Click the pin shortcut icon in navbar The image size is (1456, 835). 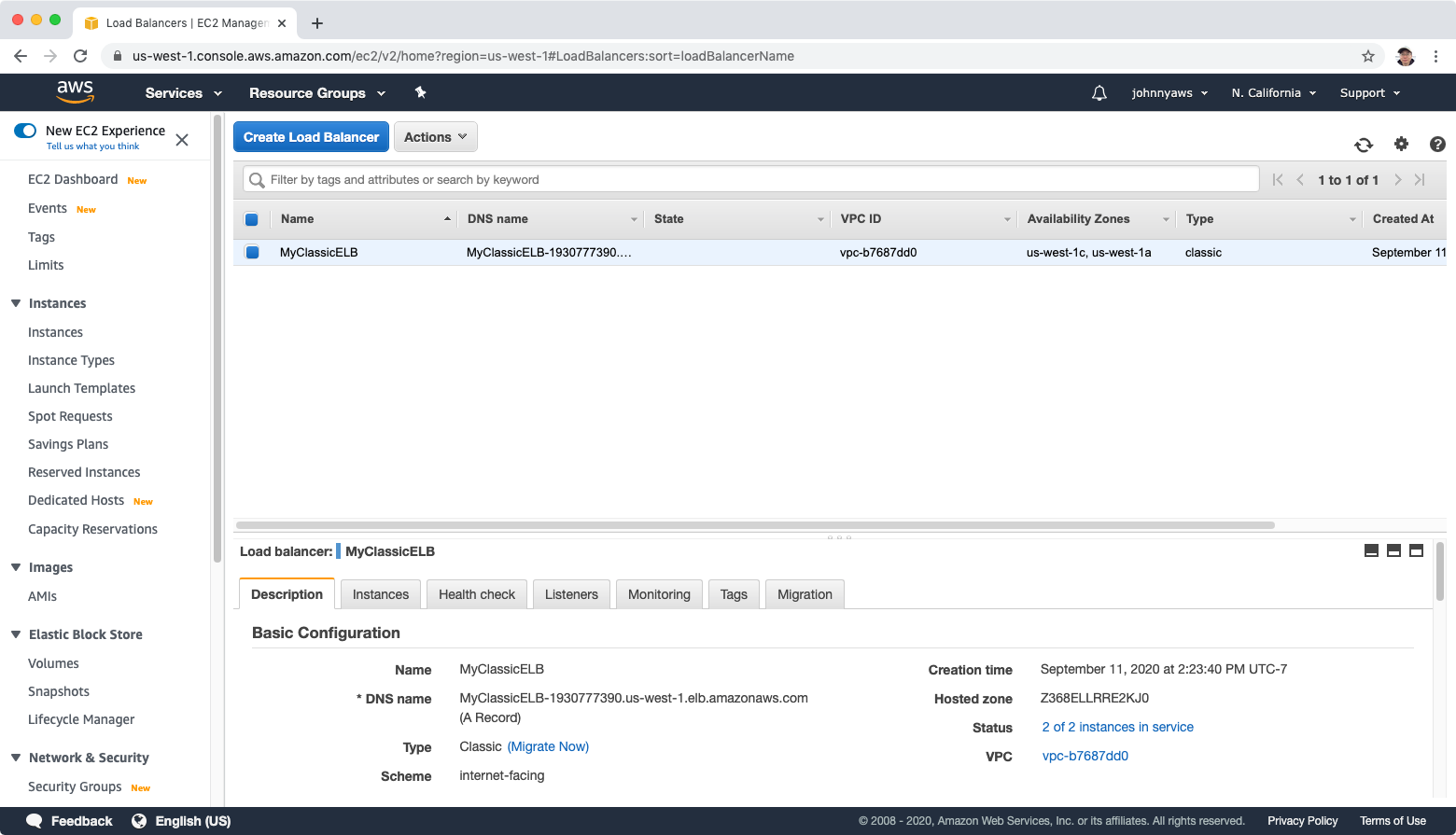point(420,92)
